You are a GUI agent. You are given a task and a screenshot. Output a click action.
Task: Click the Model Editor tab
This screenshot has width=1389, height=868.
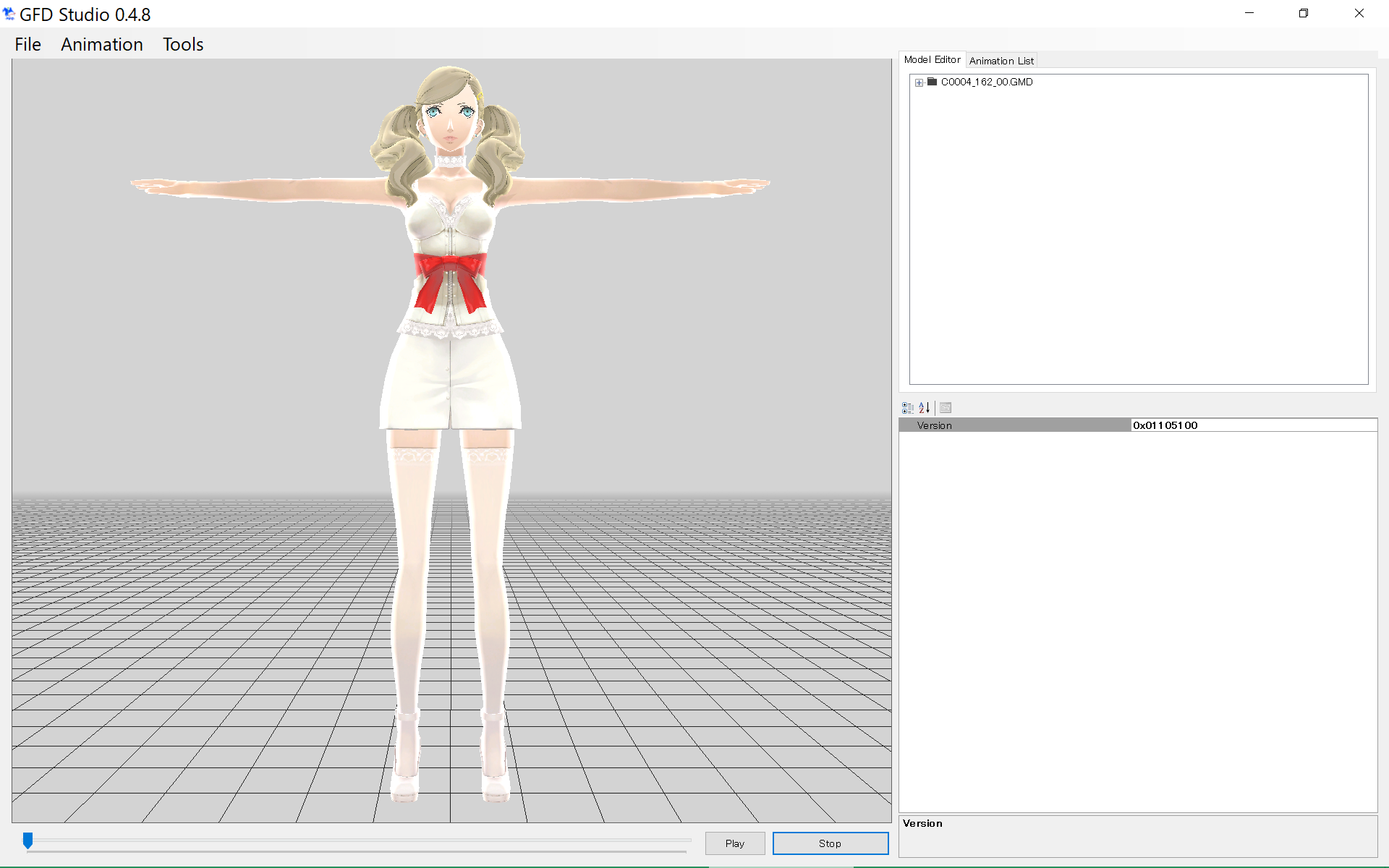pos(932,60)
